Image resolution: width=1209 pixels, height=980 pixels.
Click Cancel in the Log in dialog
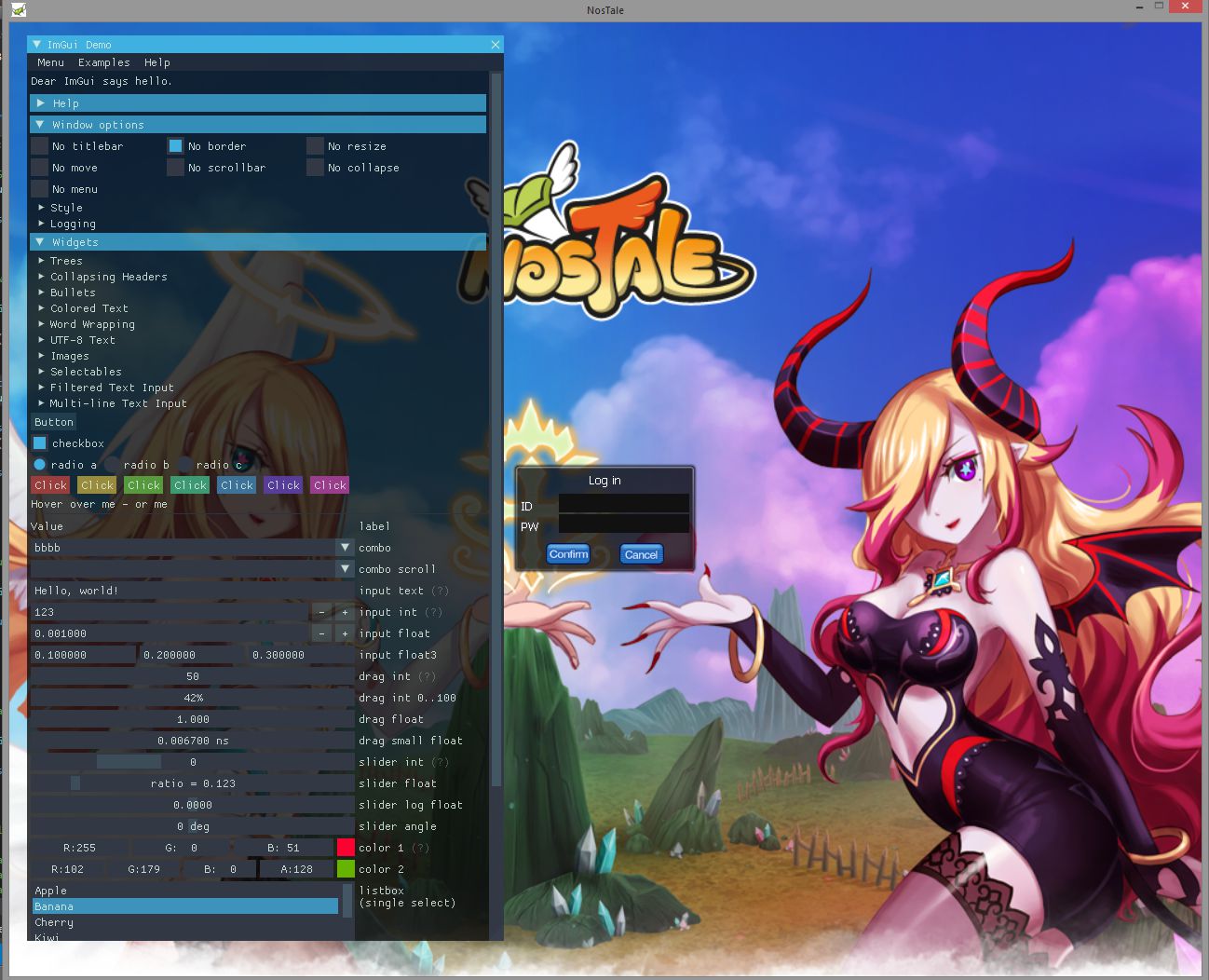[641, 554]
